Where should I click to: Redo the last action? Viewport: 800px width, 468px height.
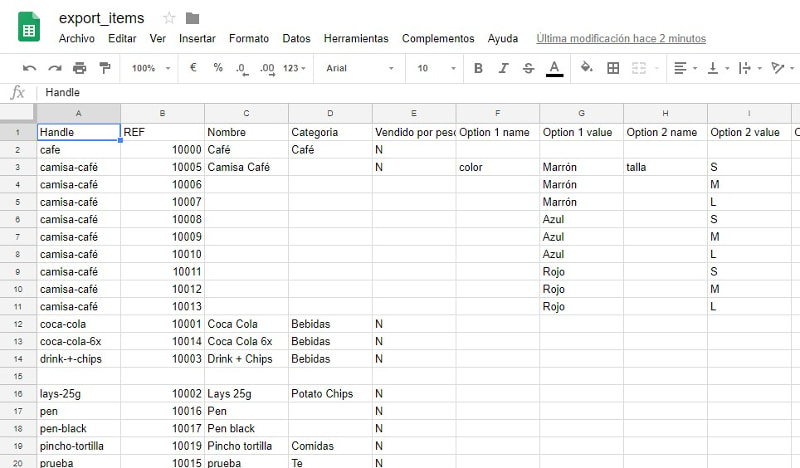55,68
